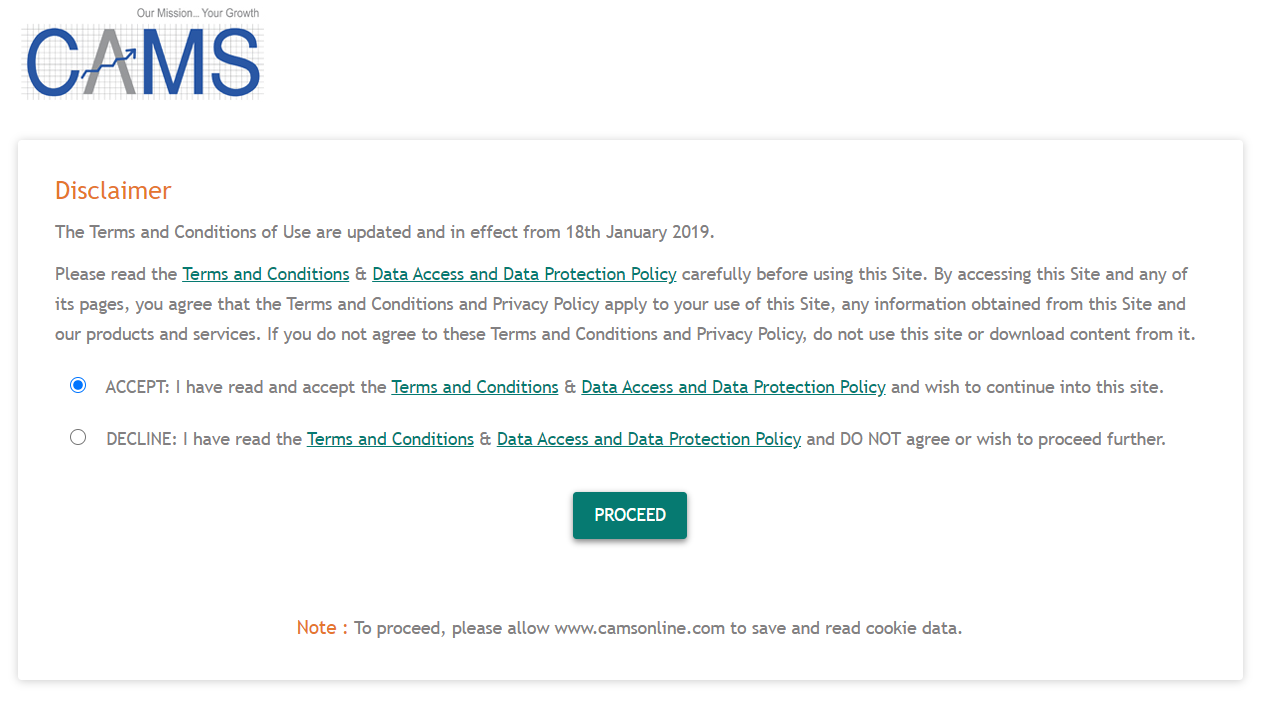Open Terms and Conditions link in intro paragraph
Viewport: 1274px width, 715px height.
pos(265,274)
